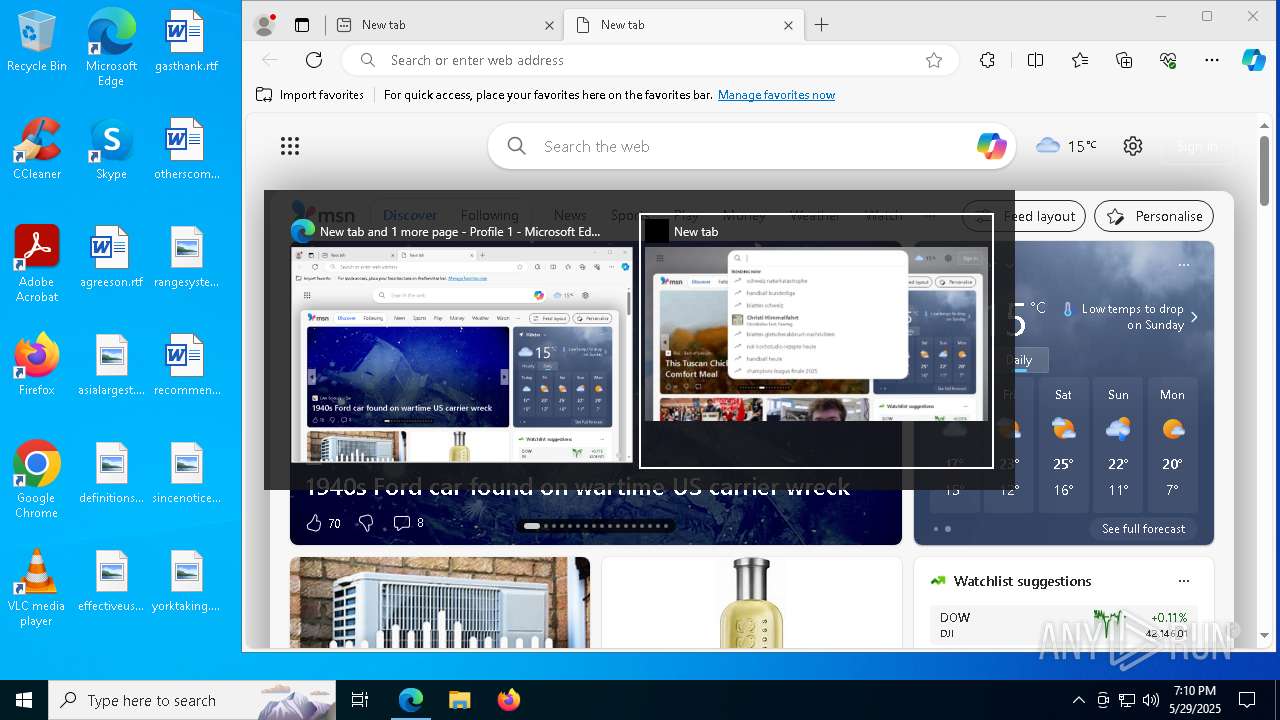Open Adobe Acrobat desktop shortcut
This screenshot has height=720, width=1280.
pyautogui.click(x=37, y=263)
